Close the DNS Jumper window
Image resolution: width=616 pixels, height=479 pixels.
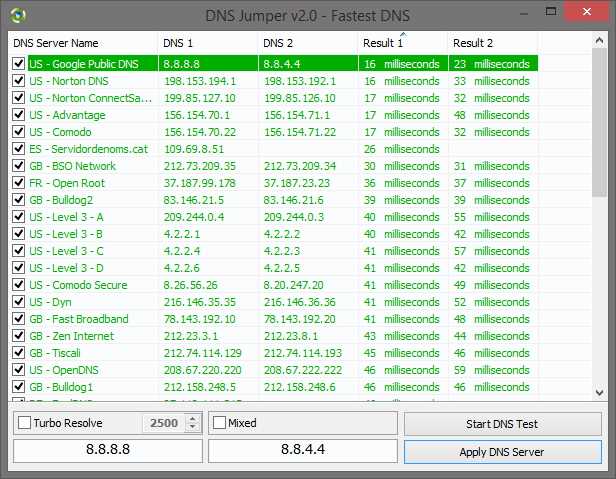[x=587, y=11]
